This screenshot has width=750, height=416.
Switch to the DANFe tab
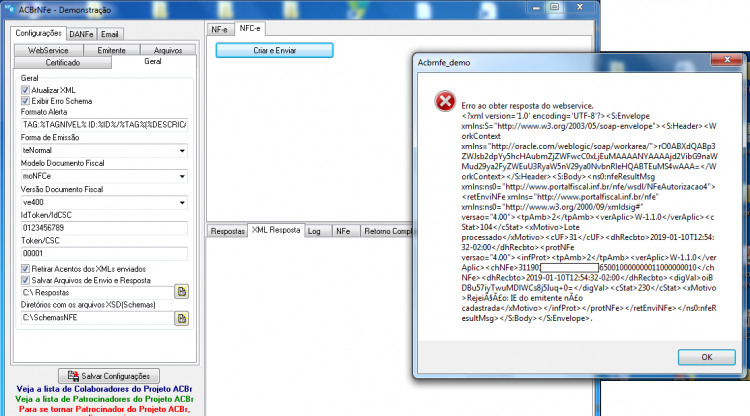81,34
